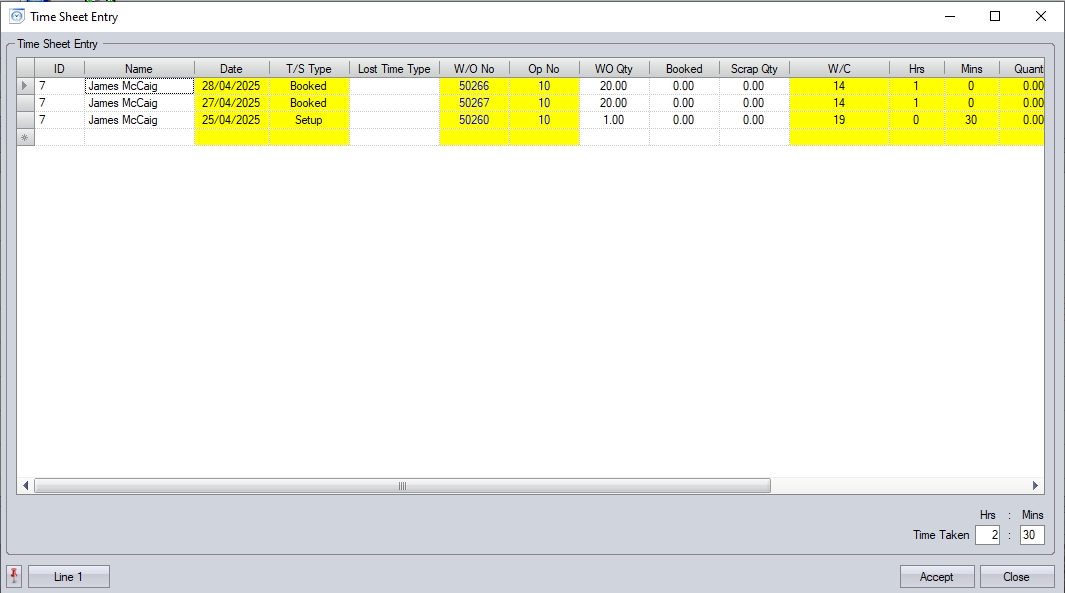The width and height of the screenshot is (1065, 593).
Task: Click the Lost Time Type cell in first row
Action: 394,86
